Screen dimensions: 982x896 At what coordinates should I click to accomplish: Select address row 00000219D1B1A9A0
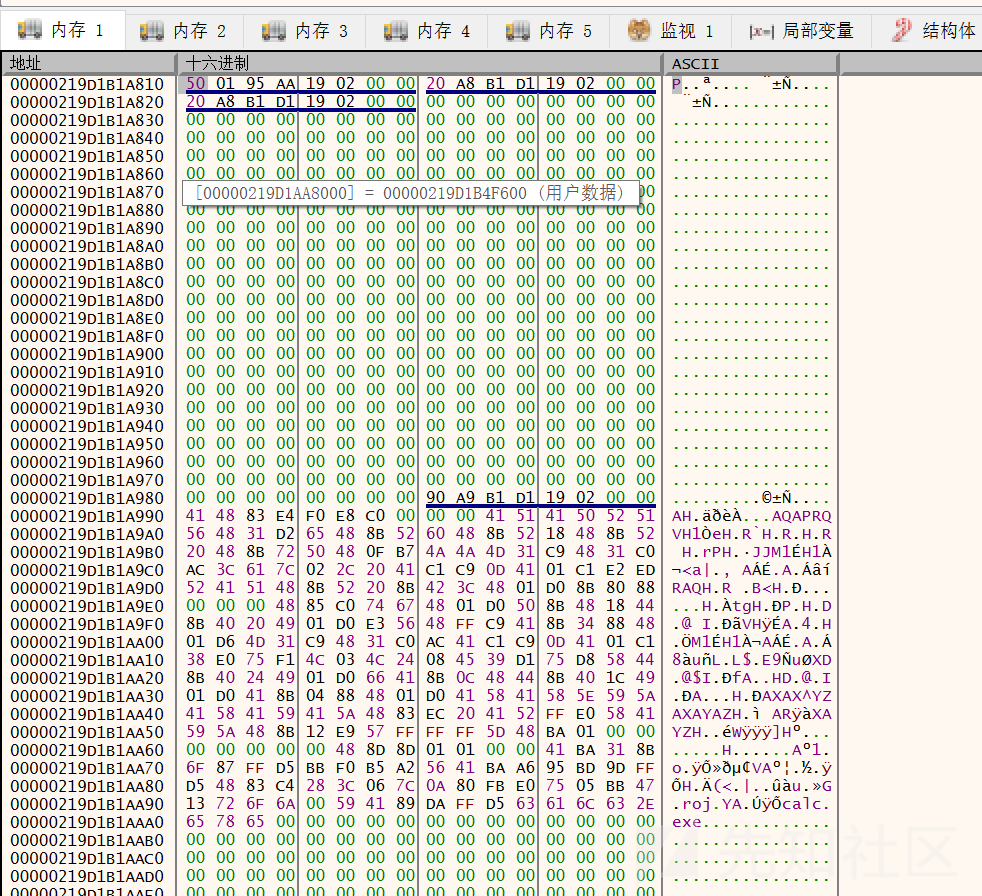tap(87, 534)
